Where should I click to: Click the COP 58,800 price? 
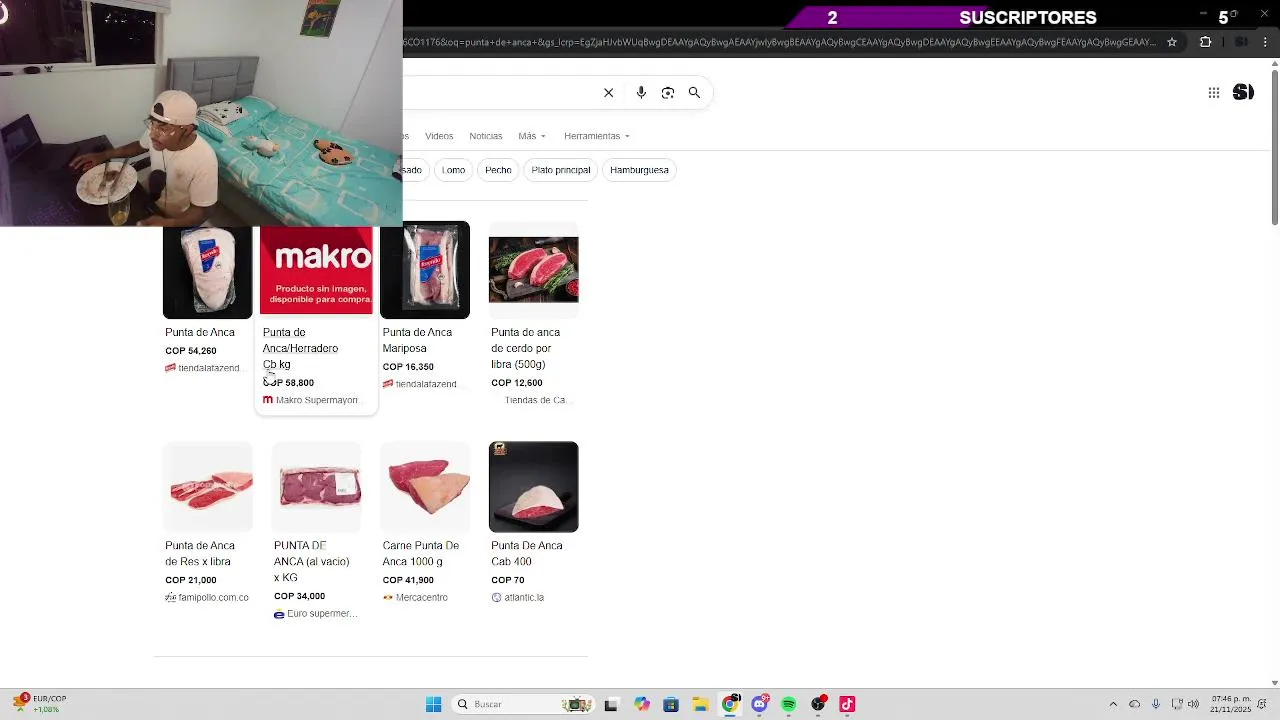coord(288,383)
